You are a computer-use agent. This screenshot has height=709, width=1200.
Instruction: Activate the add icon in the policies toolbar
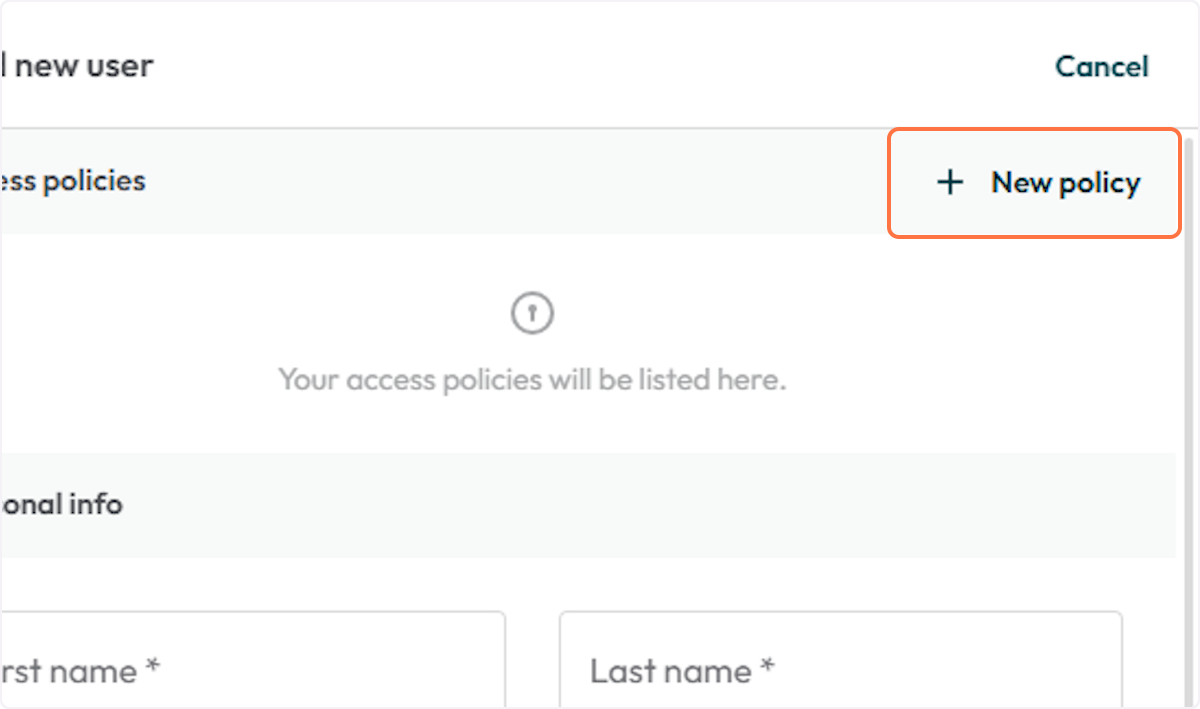click(x=949, y=182)
